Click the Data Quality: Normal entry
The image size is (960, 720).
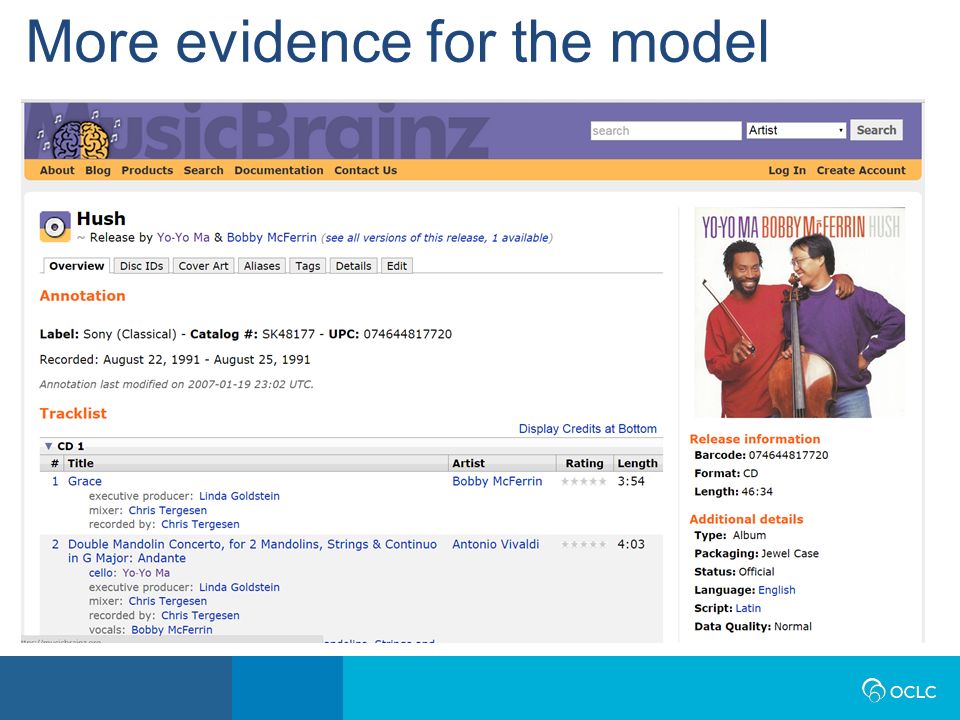coord(753,626)
